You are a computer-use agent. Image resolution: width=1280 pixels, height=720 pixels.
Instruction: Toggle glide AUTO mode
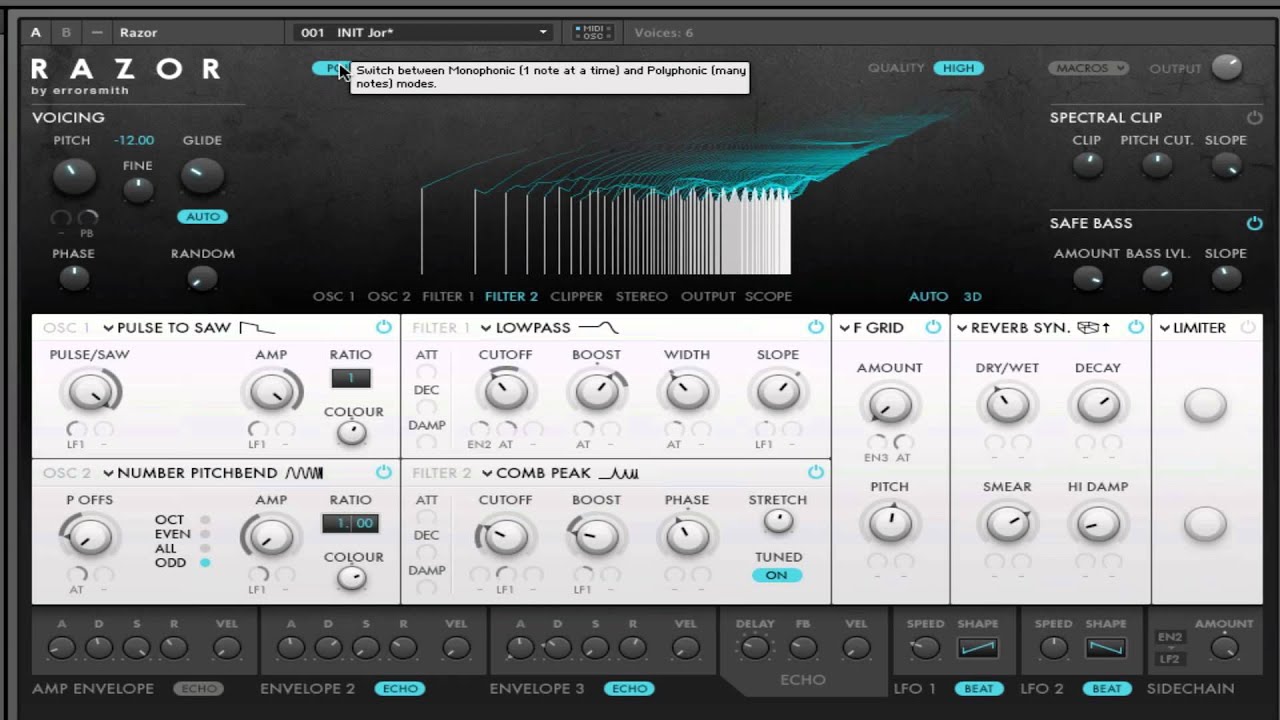[x=203, y=216]
